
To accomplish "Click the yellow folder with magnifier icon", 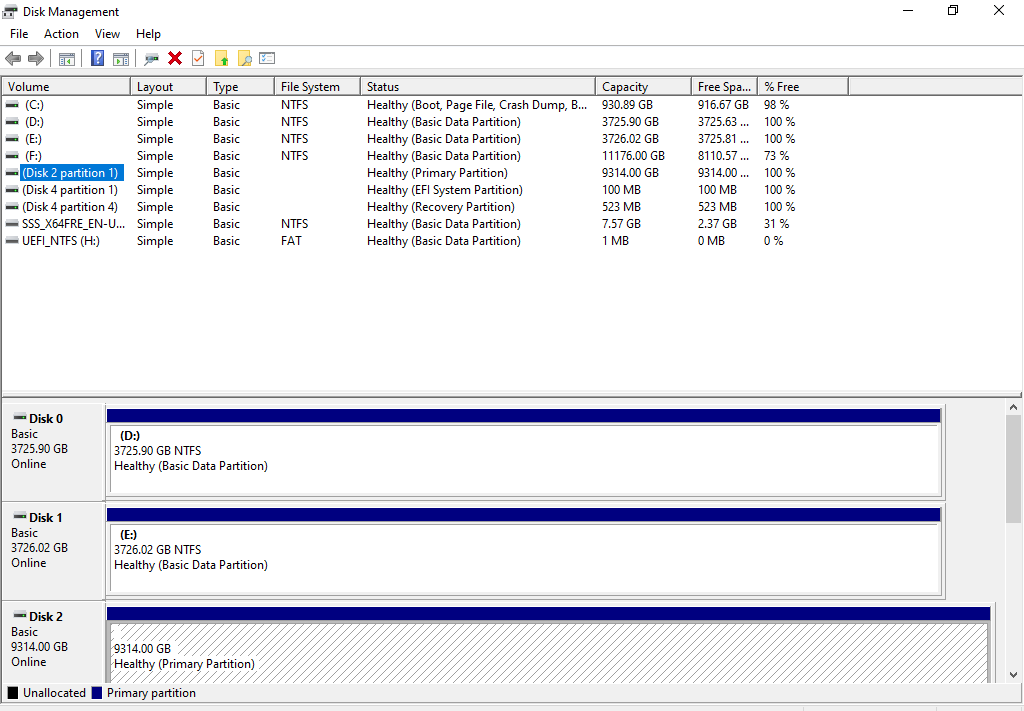I will click(244, 59).
